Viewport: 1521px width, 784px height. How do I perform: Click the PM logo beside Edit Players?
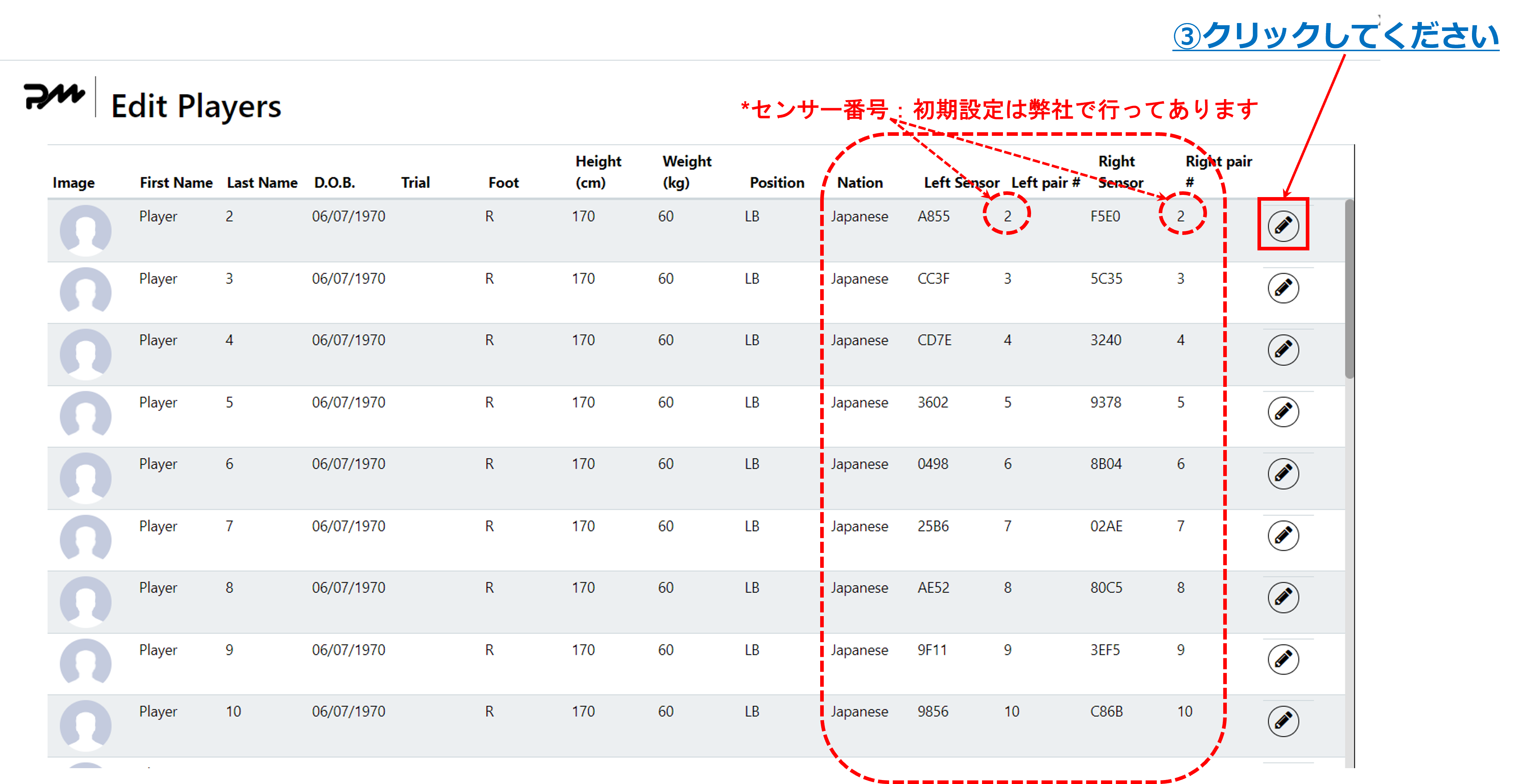(x=54, y=97)
